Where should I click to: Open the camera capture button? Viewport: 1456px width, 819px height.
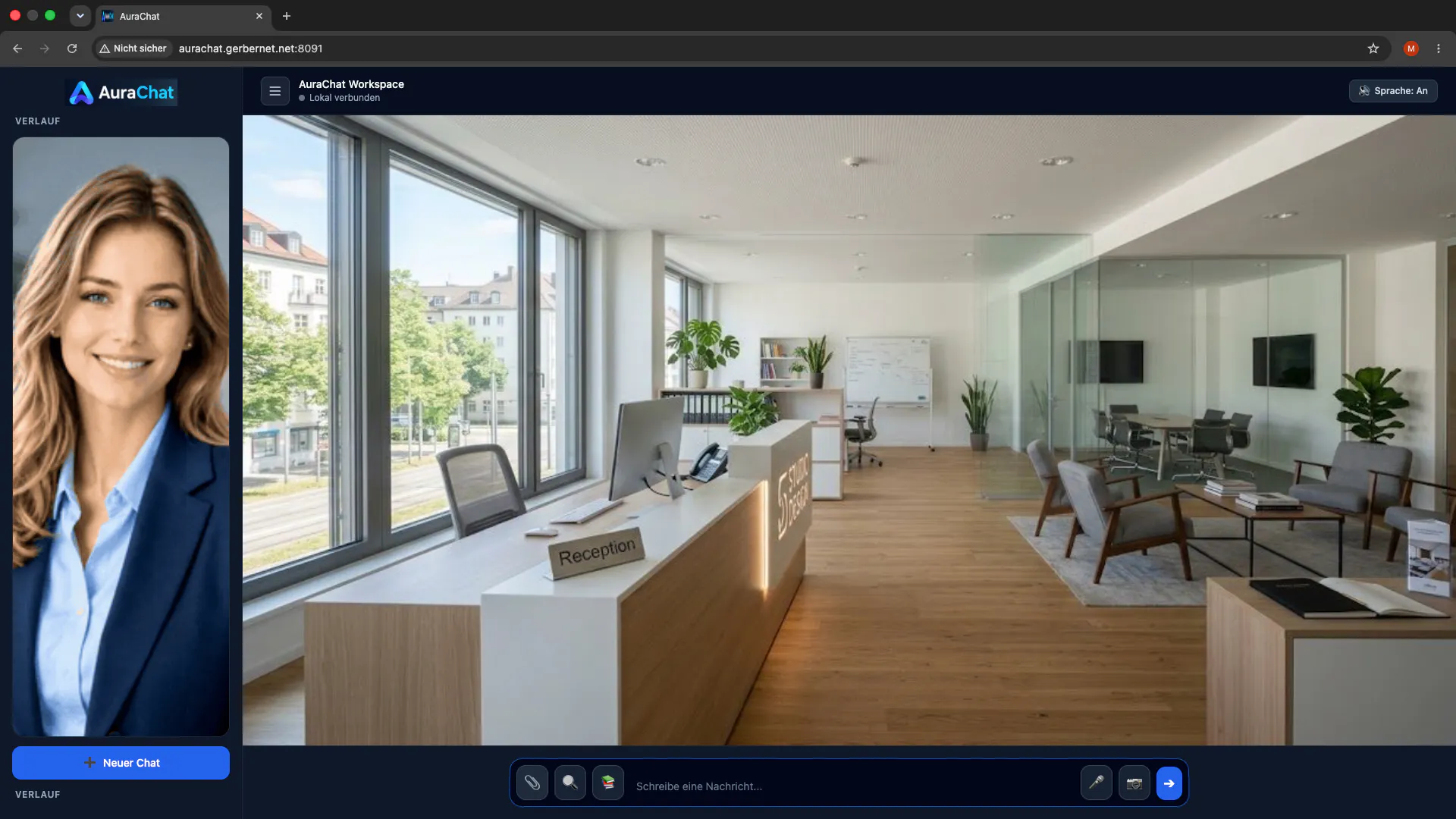[1134, 783]
